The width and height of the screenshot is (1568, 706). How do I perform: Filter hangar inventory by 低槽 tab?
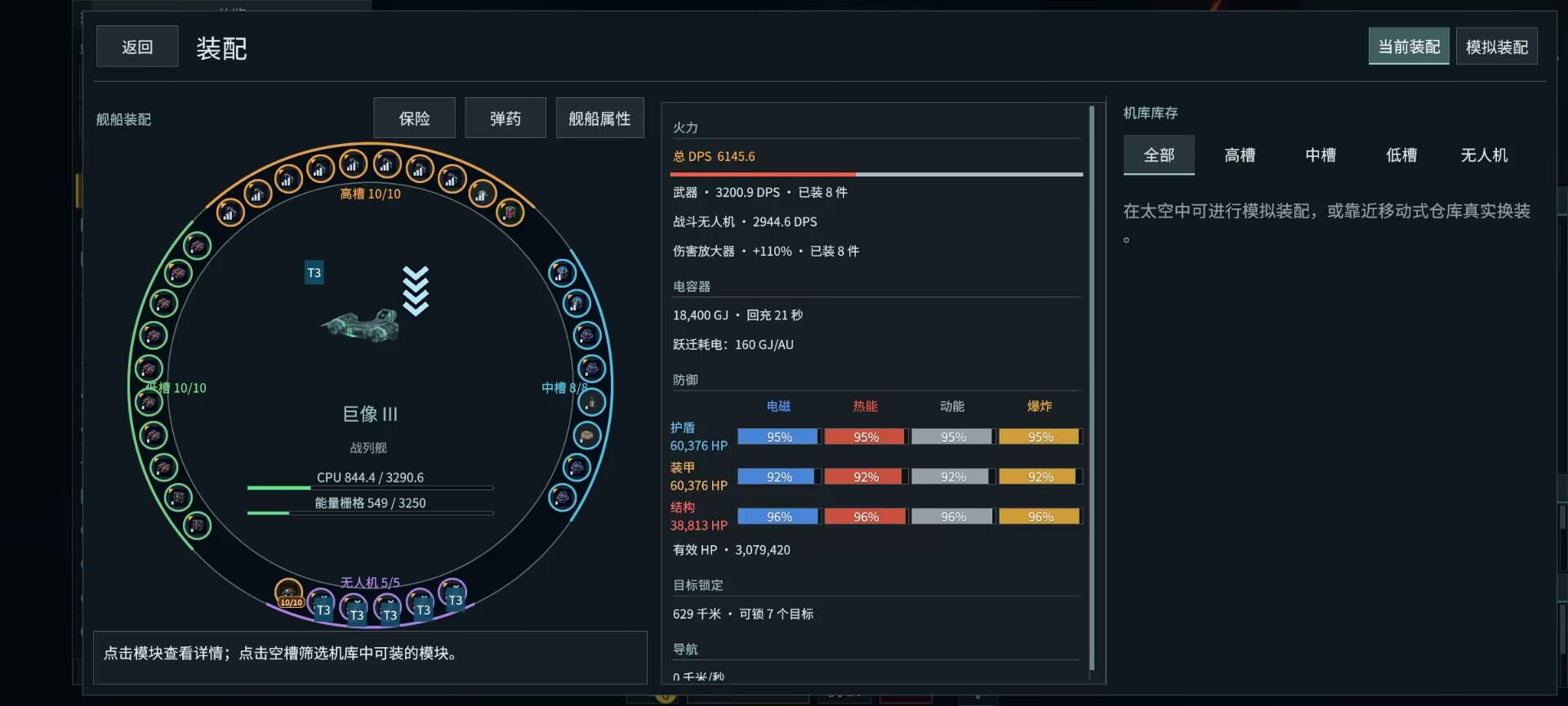[x=1401, y=154]
